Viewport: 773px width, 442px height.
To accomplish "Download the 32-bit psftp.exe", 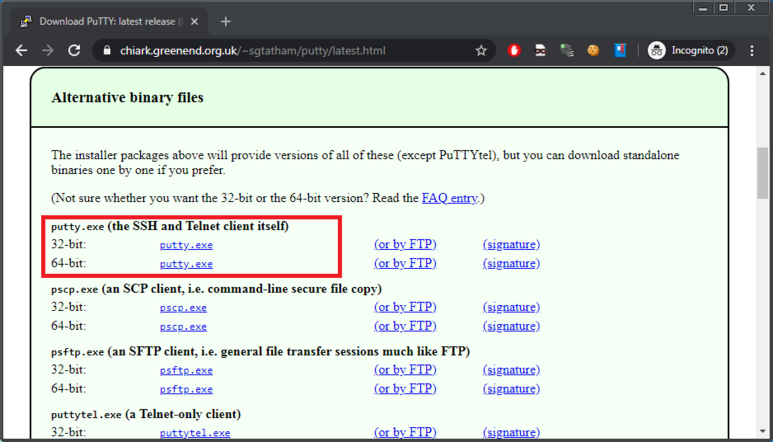I will (x=186, y=370).
